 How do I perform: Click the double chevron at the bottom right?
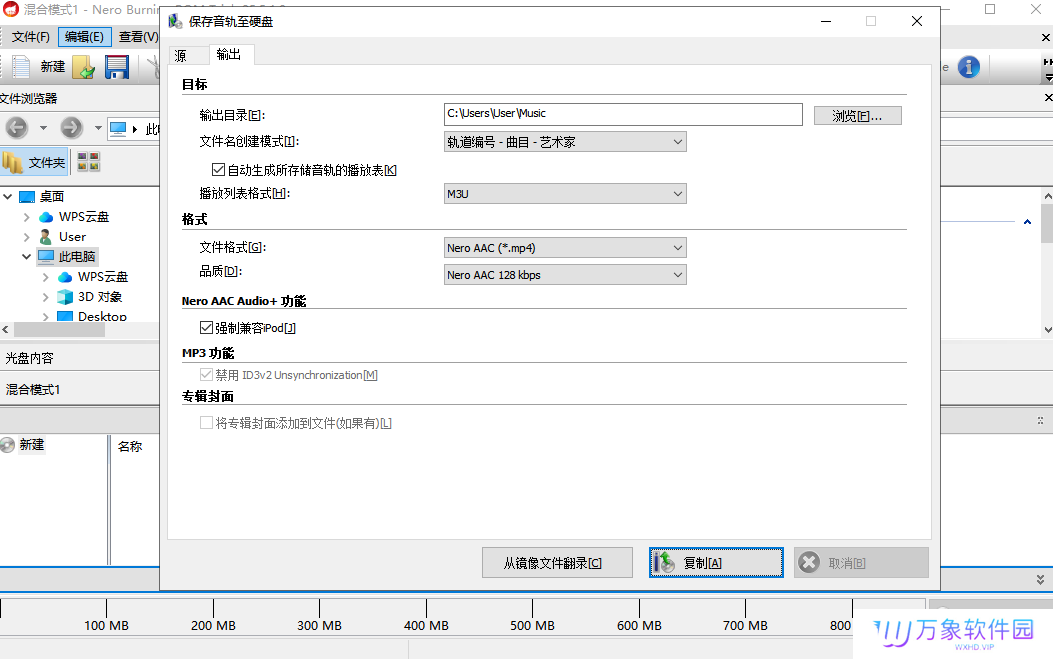(x=1040, y=580)
